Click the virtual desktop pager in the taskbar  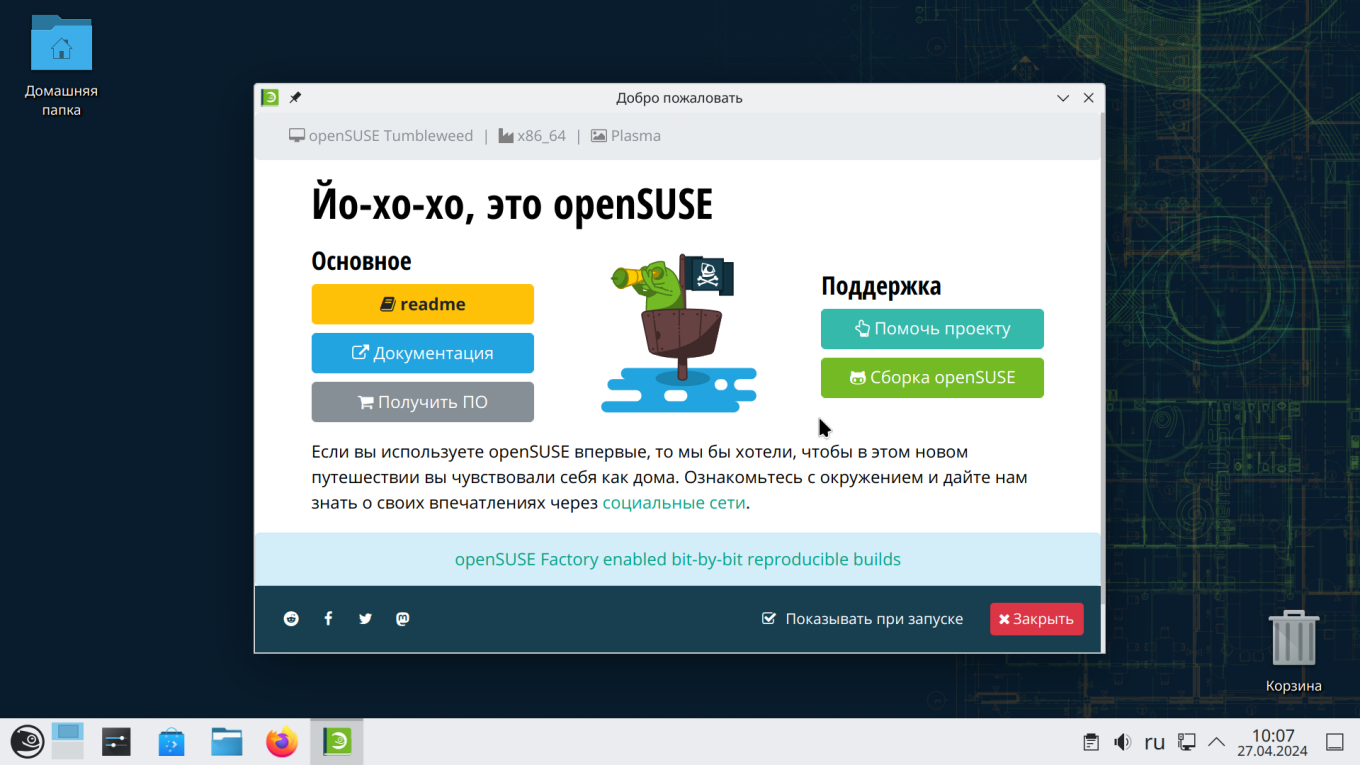[x=68, y=741]
